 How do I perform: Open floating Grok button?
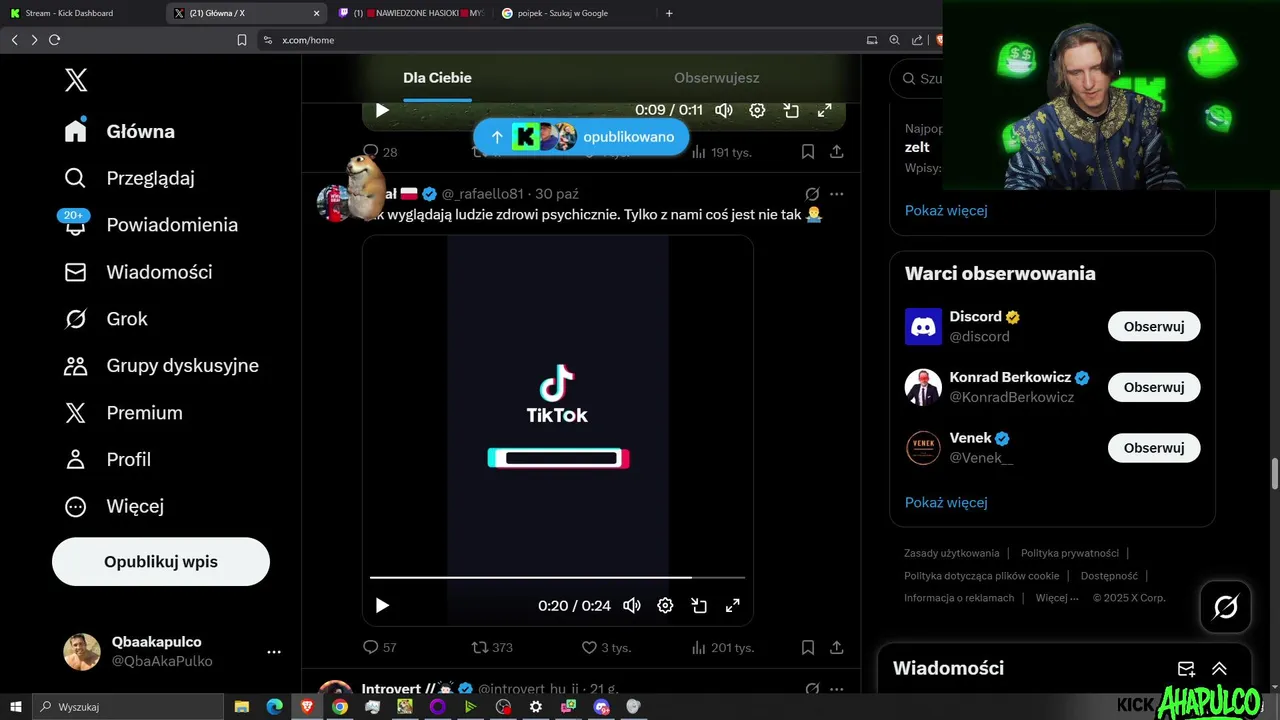click(1225, 607)
